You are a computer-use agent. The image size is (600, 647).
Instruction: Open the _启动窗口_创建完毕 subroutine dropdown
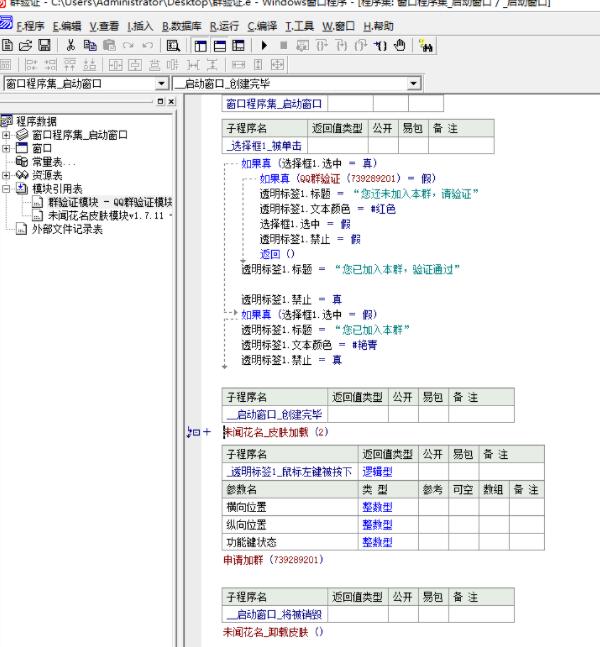(x=413, y=84)
